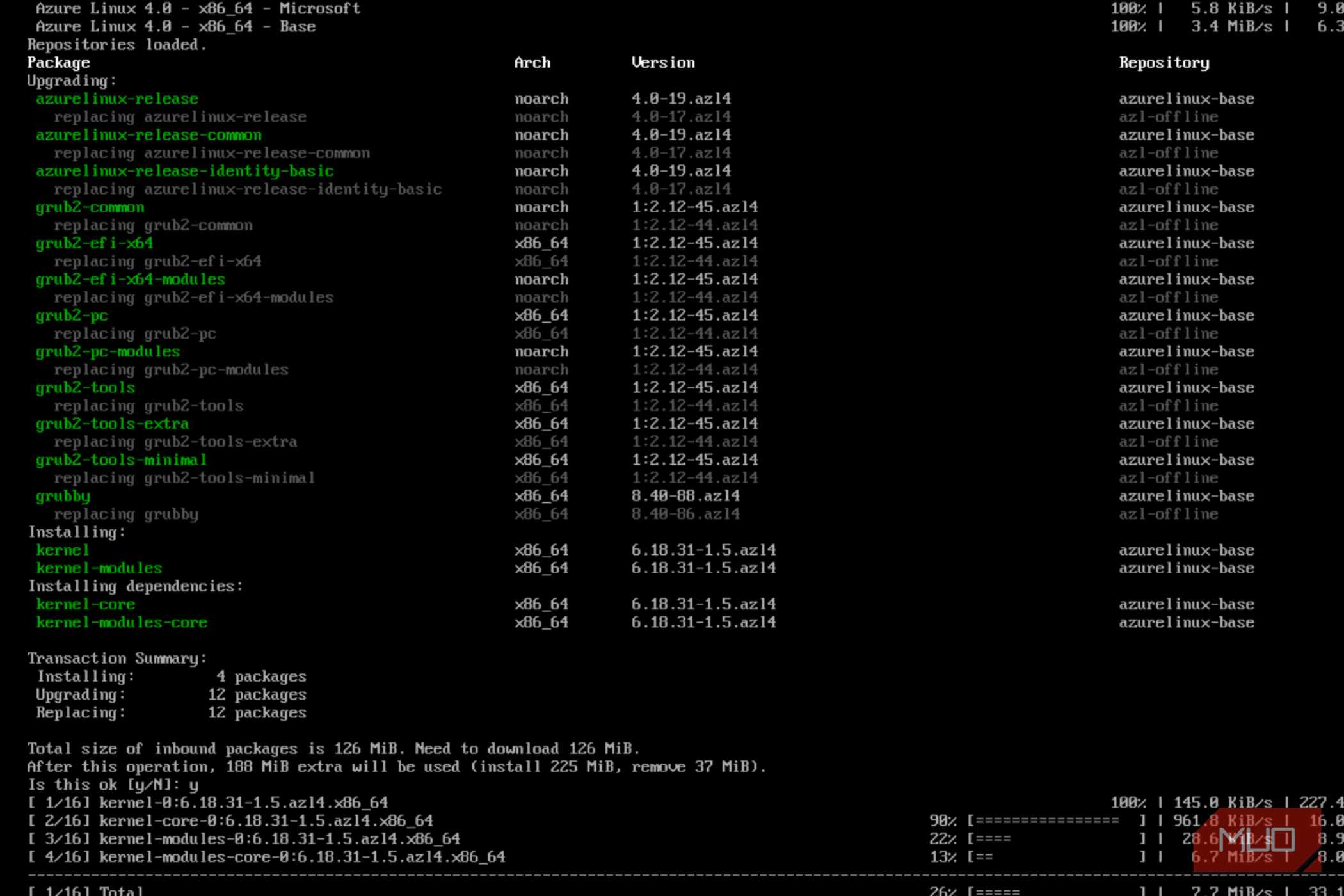1344x896 pixels.
Task: Select the kernel-modules-core dependency name
Action: point(122,622)
